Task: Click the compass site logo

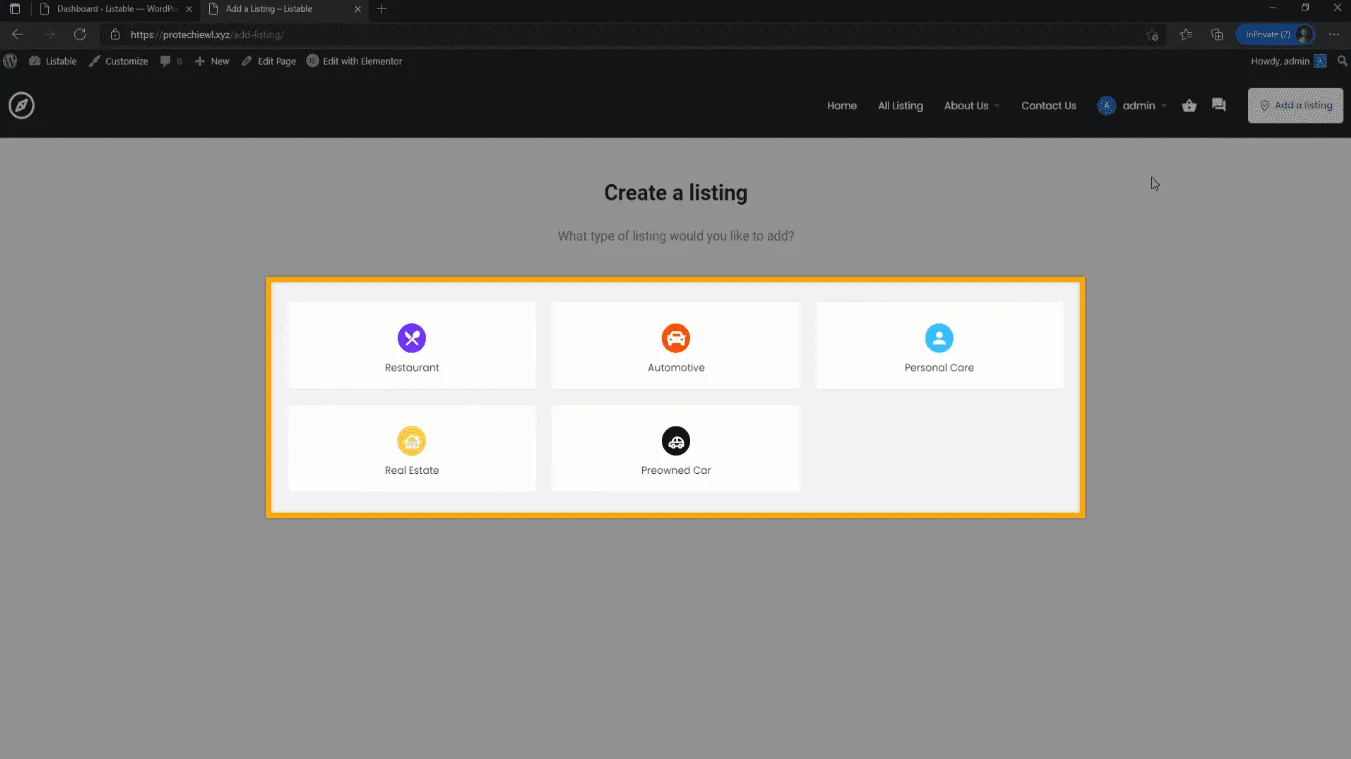Action: (x=22, y=105)
